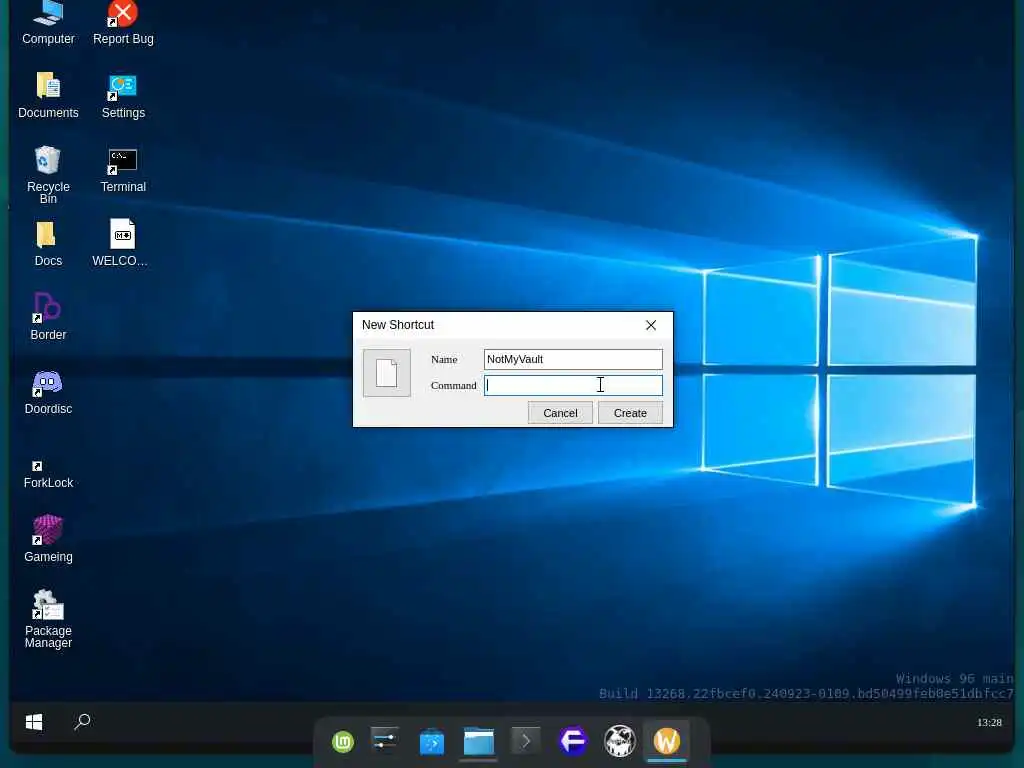Launch the Terminal desktop shortcut
This screenshot has height=768, width=1024.
(123, 170)
